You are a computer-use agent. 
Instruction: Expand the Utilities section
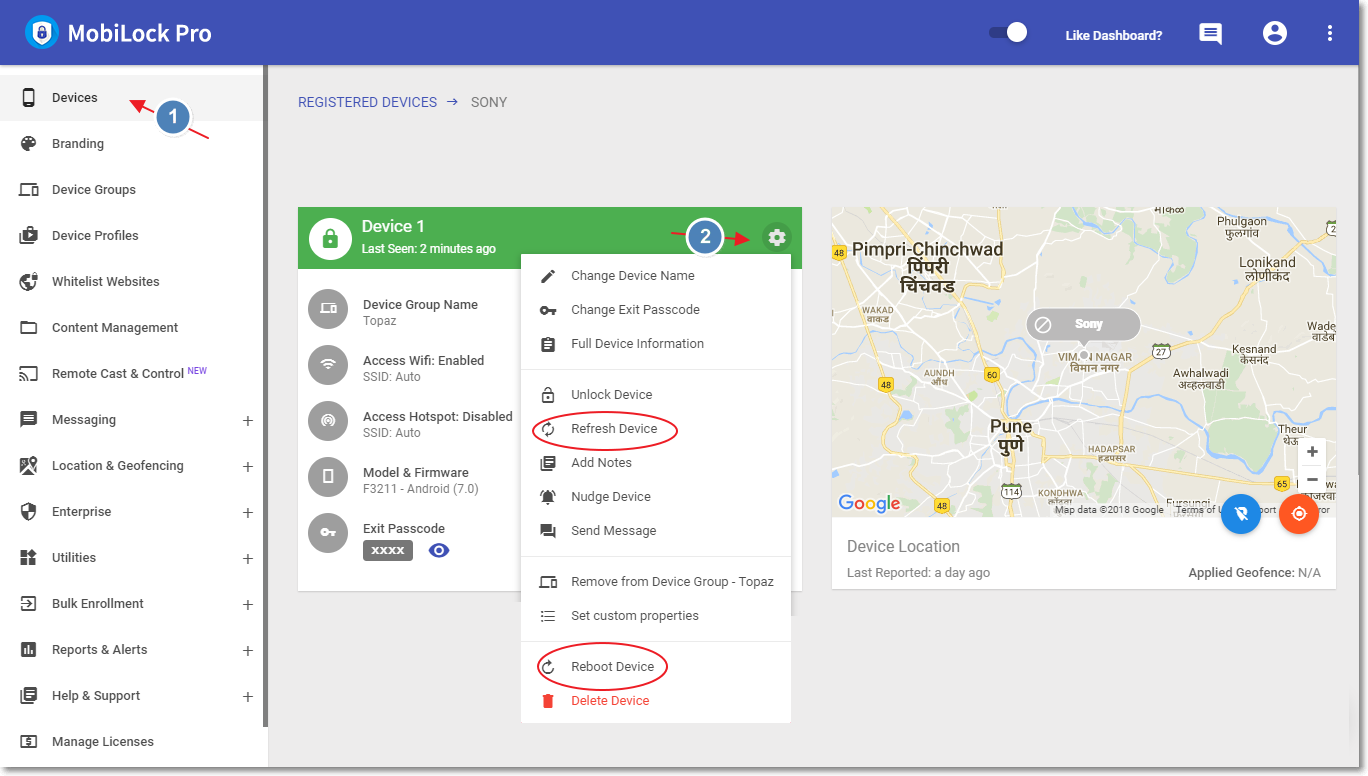coord(248,559)
